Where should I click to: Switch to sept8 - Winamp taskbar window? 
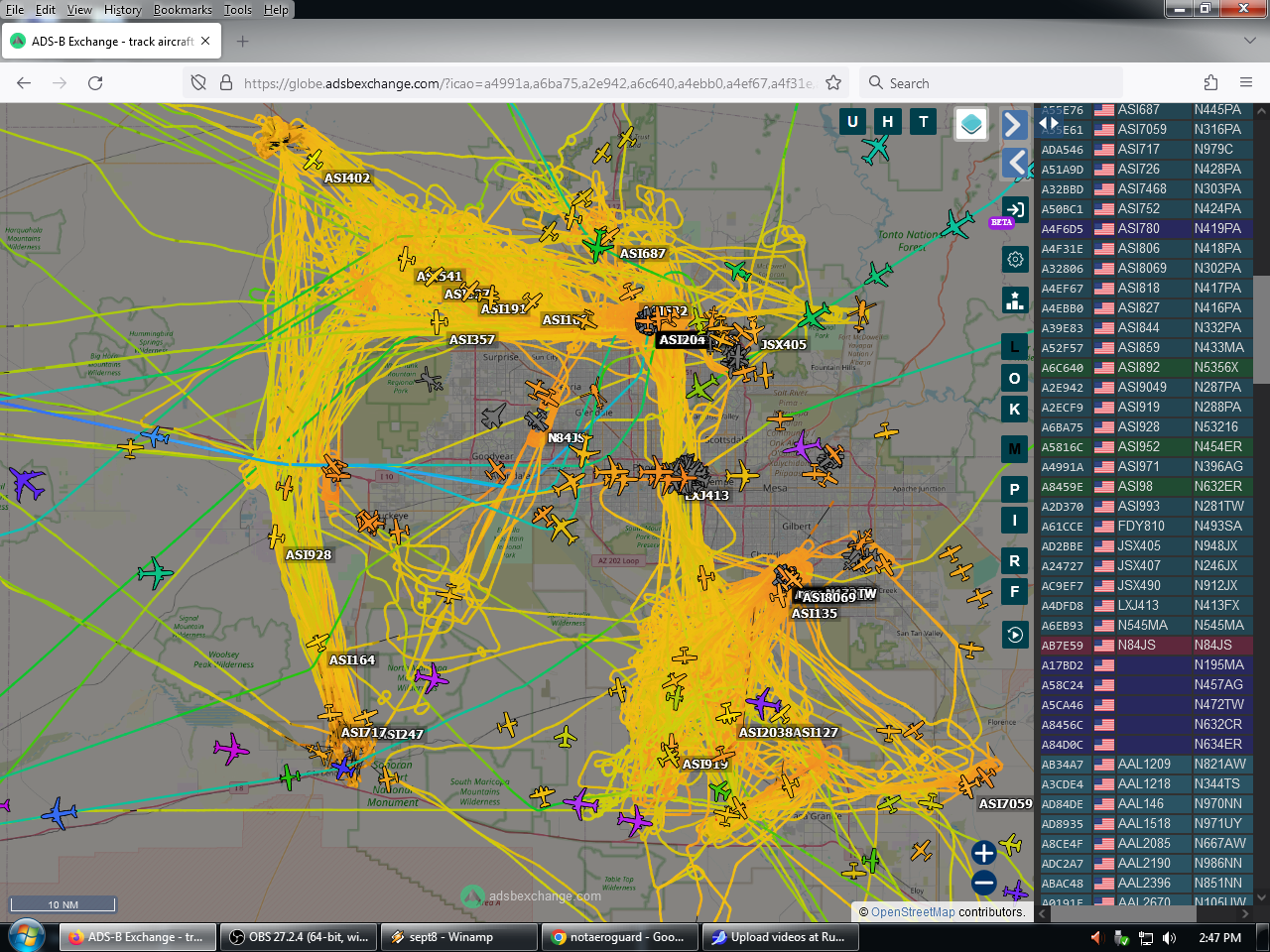pos(460,937)
